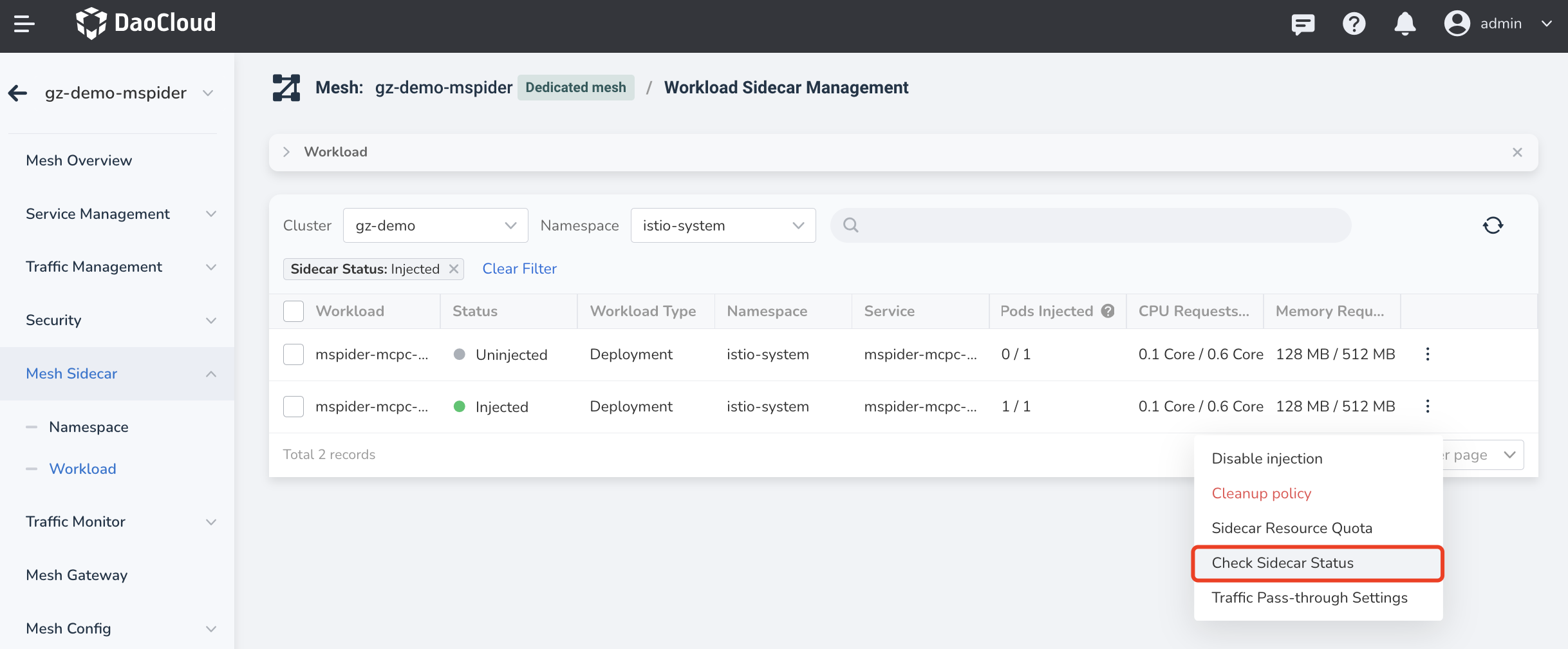Expand the admin account dropdown
Viewport: 1568px width, 649px height.
(1547, 24)
